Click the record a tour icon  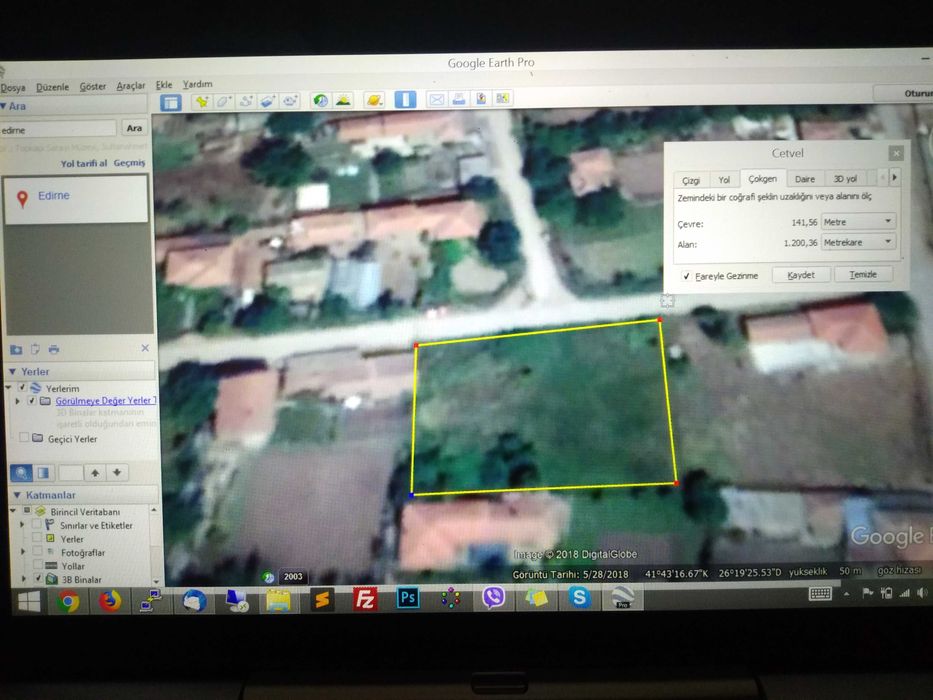[290, 101]
